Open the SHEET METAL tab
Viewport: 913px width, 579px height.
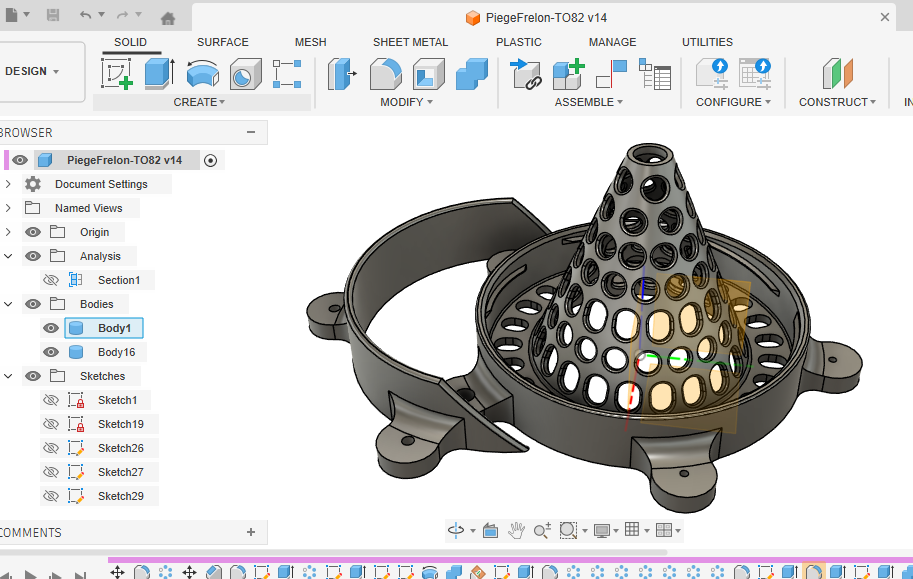410,42
